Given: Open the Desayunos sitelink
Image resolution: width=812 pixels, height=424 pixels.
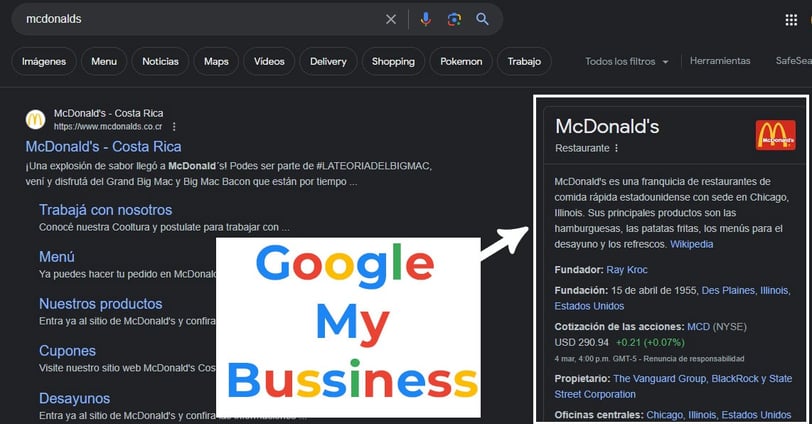Looking at the screenshot, I should pyautogui.click(x=75, y=398).
